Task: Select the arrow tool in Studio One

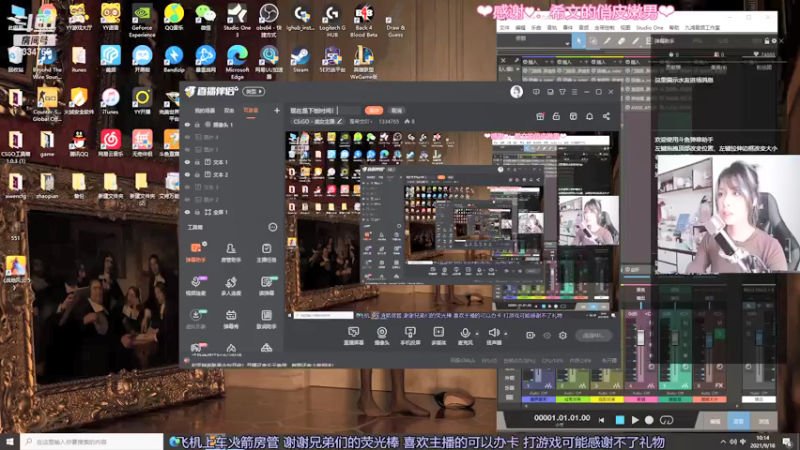Action: click(x=578, y=41)
